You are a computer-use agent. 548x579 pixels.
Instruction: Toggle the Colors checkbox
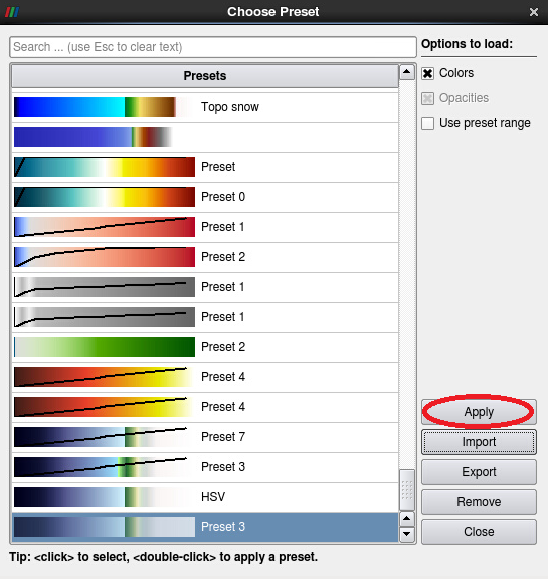click(428, 73)
